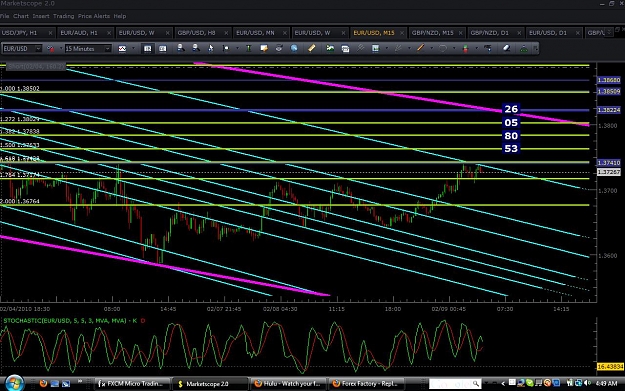
Task: Click the blue globe icon
Action: [x=294, y=48]
